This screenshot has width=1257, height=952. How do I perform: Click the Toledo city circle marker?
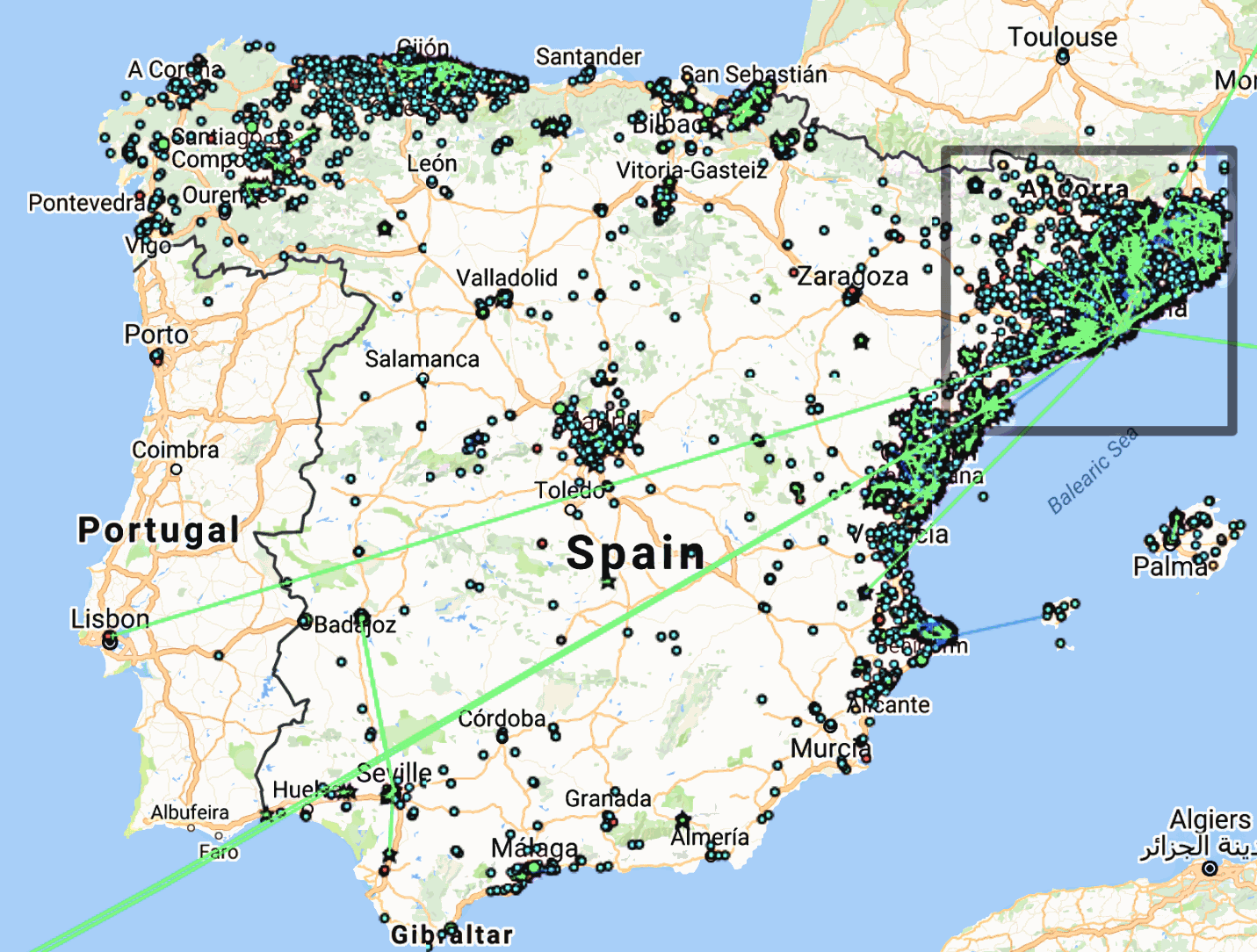[571, 509]
